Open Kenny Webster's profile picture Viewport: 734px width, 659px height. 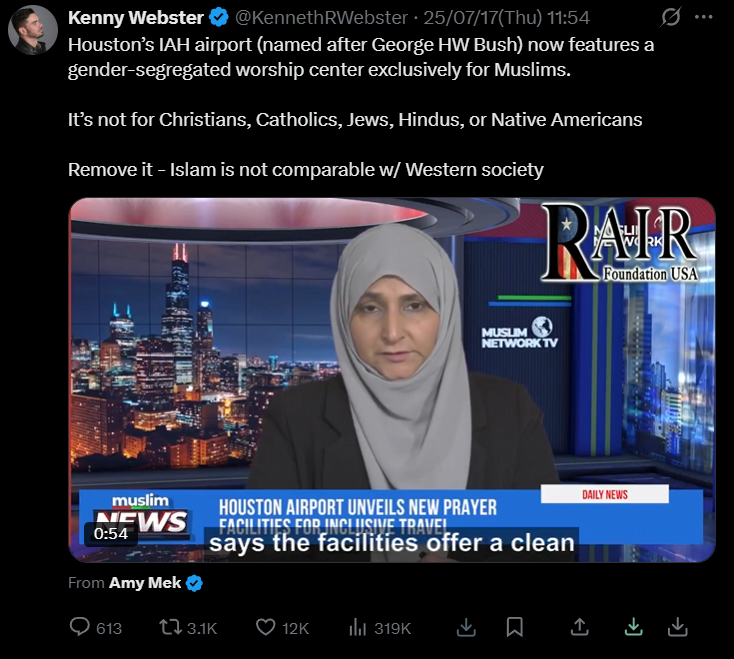(33, 29)
